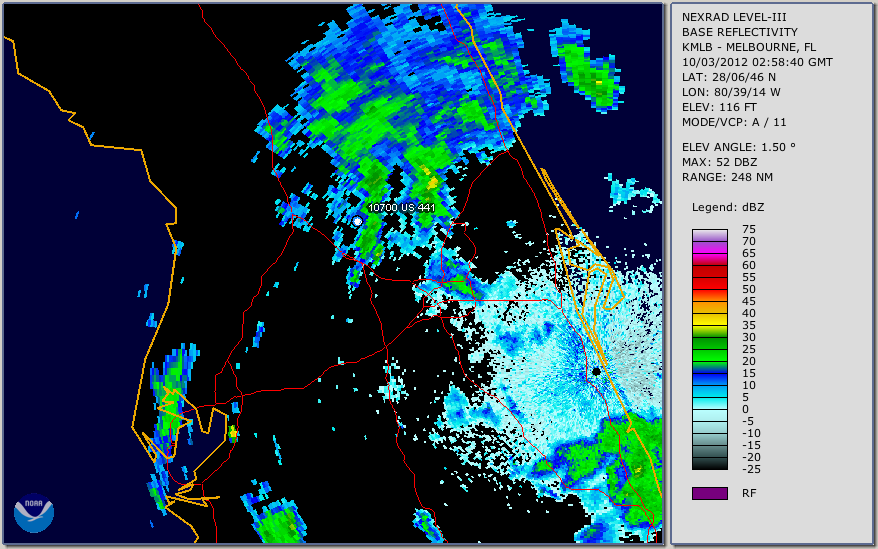Click the magenta 70 dBZ legend band
This screenshot has width=878, height=549.
[x=709, y=247]
